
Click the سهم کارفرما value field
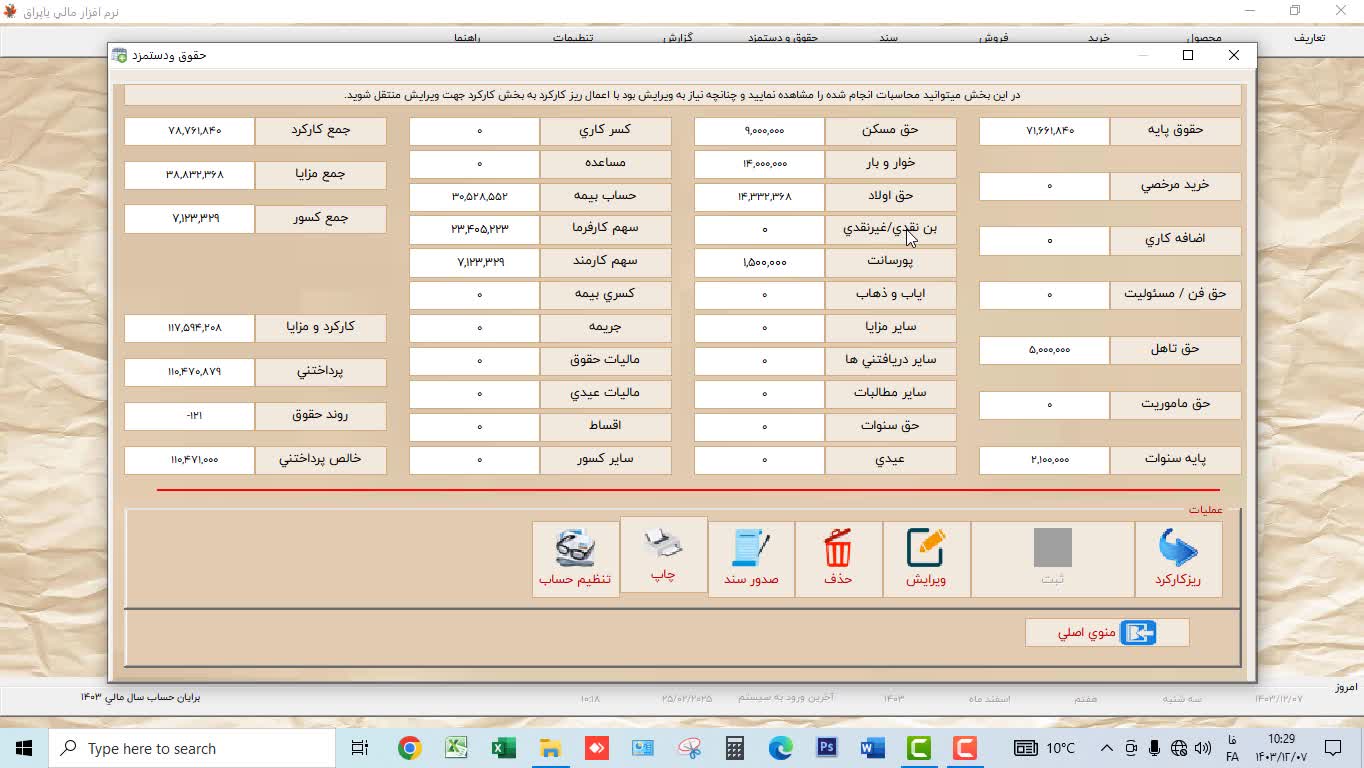[474, 230]
